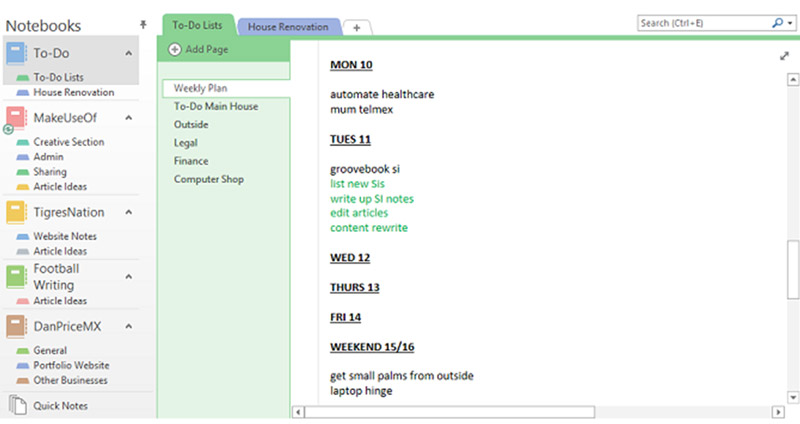This screenshot has width=800, height=424.
Task: Click the horizontal scrollbar at bottom
Action: point(450,412)
